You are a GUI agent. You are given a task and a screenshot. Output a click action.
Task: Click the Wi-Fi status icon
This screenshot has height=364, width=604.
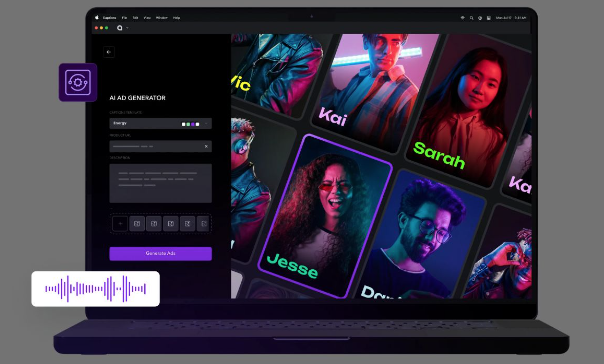[462, 18]
